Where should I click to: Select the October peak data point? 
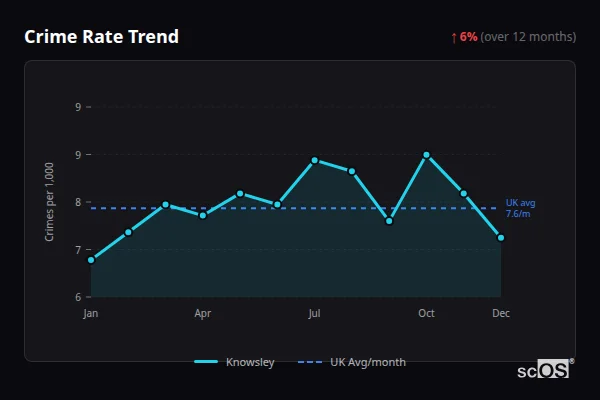(426, 155)
